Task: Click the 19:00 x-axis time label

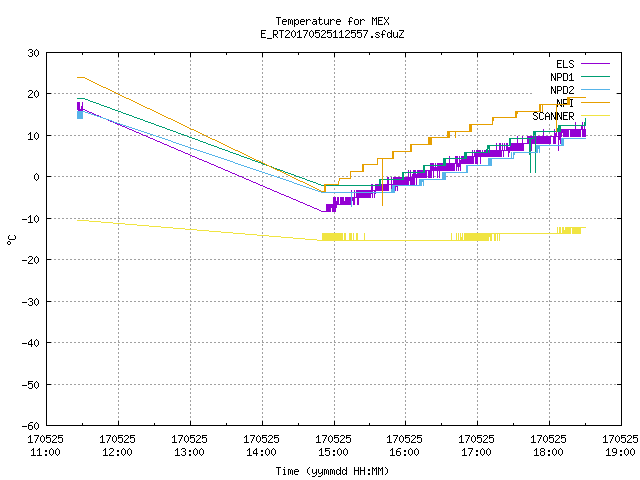Action: 620,452
